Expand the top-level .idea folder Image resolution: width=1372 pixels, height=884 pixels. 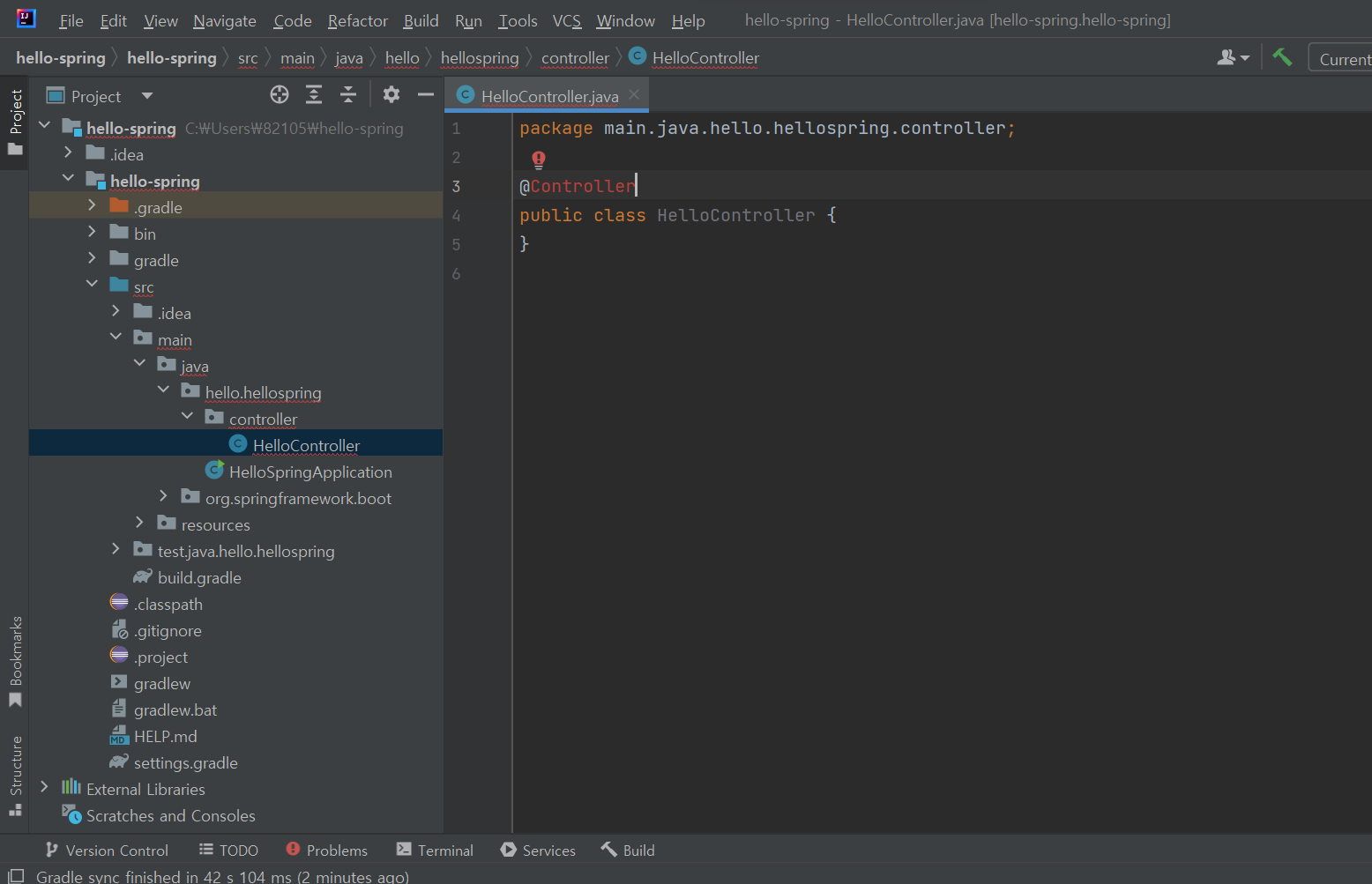pyautogui.click(x=69, y=152)
